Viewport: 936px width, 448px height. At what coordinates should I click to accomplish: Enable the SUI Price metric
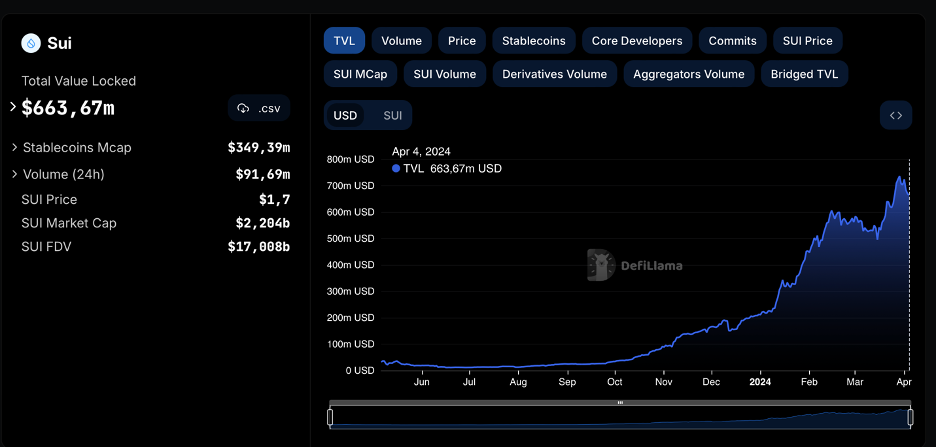(x=808, y=41)
